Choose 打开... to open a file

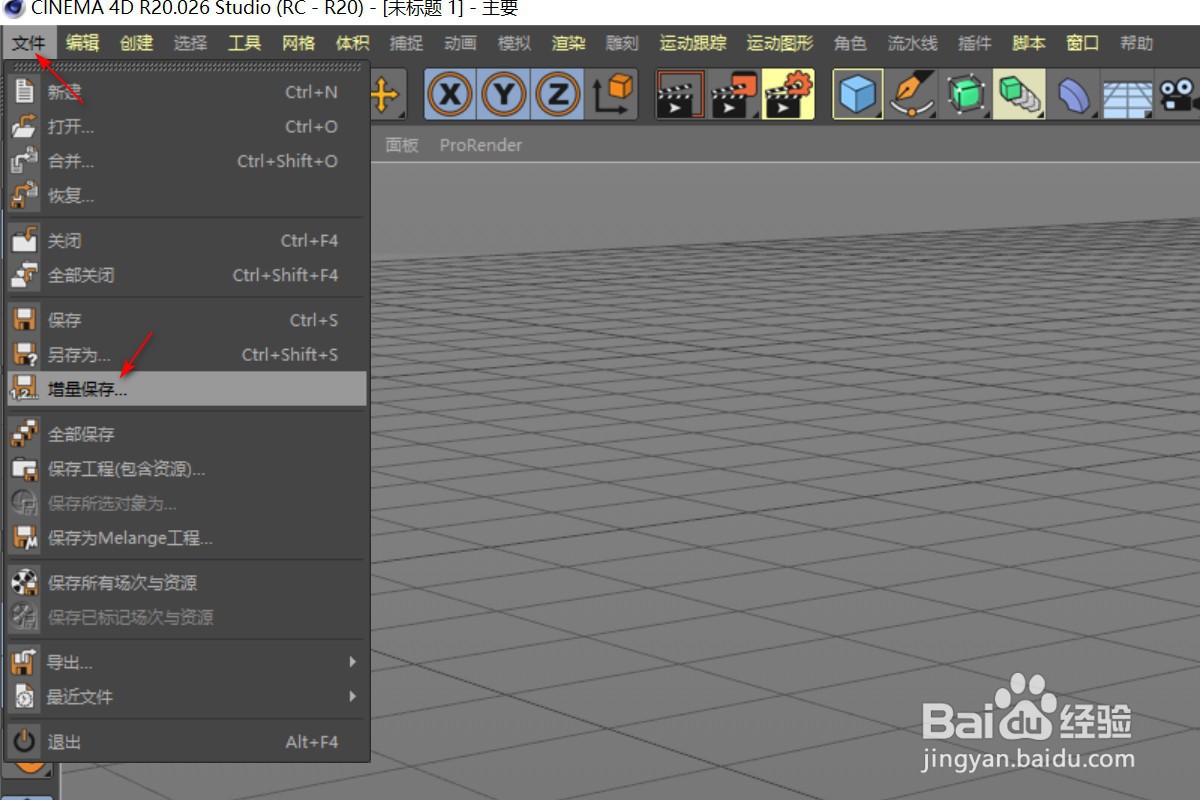click(188, 127)
